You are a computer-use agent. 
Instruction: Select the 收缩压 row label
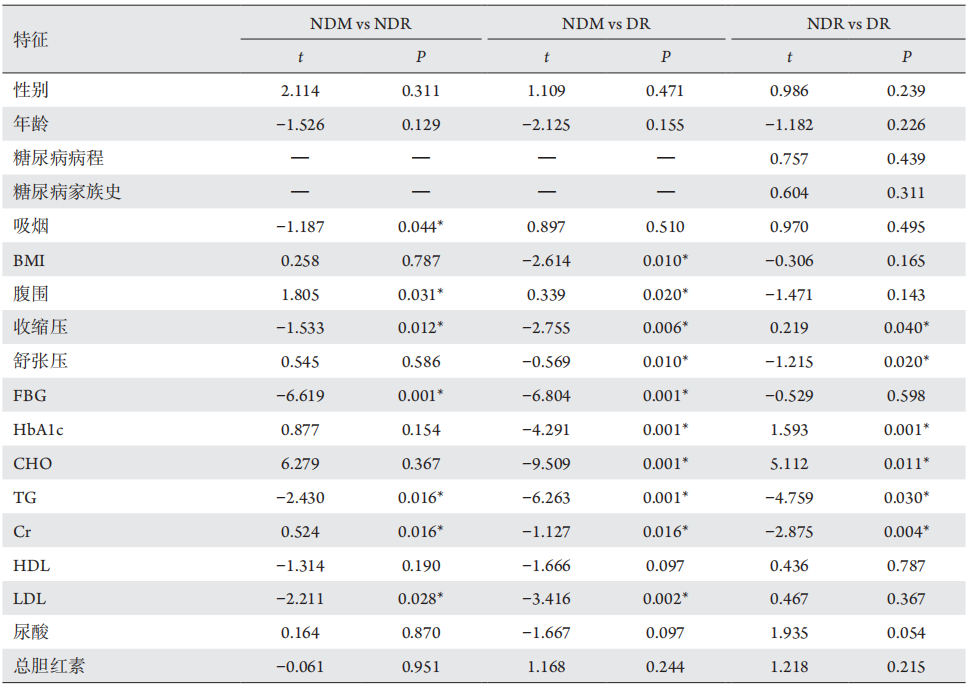point(40,328)
